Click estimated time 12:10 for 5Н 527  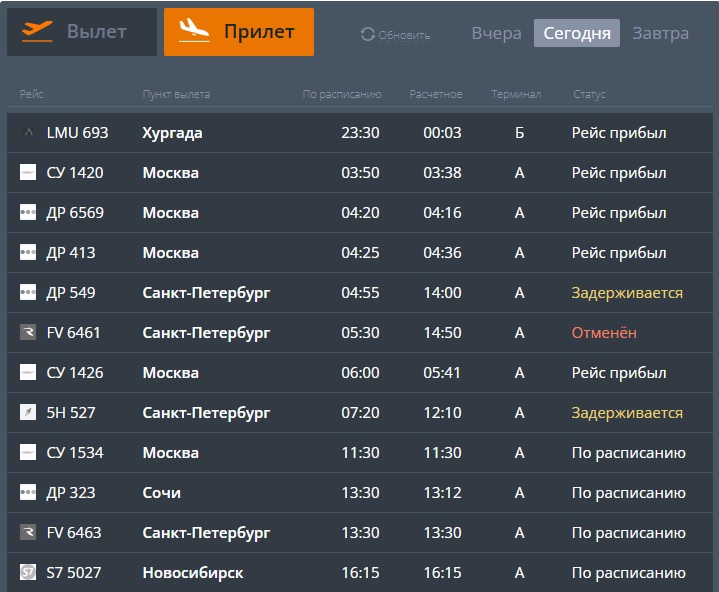[x=442, y=412]
